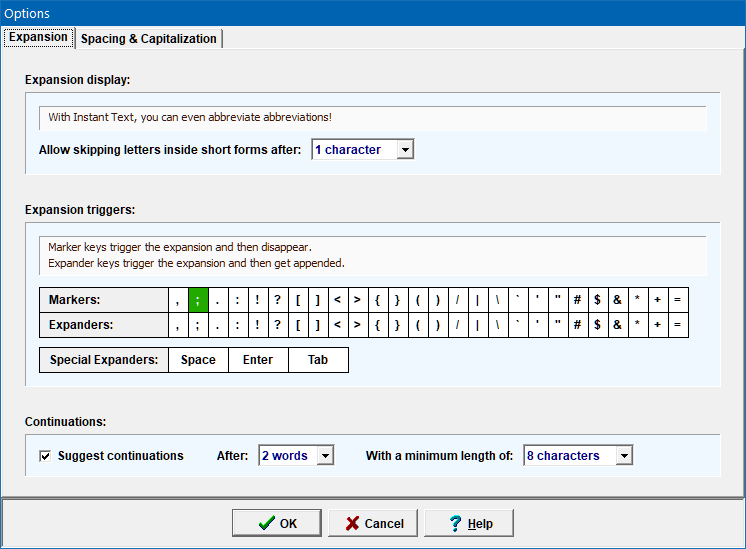Click the Help button
The height and width of the screenshot is (549, 746).
(469, 523)
